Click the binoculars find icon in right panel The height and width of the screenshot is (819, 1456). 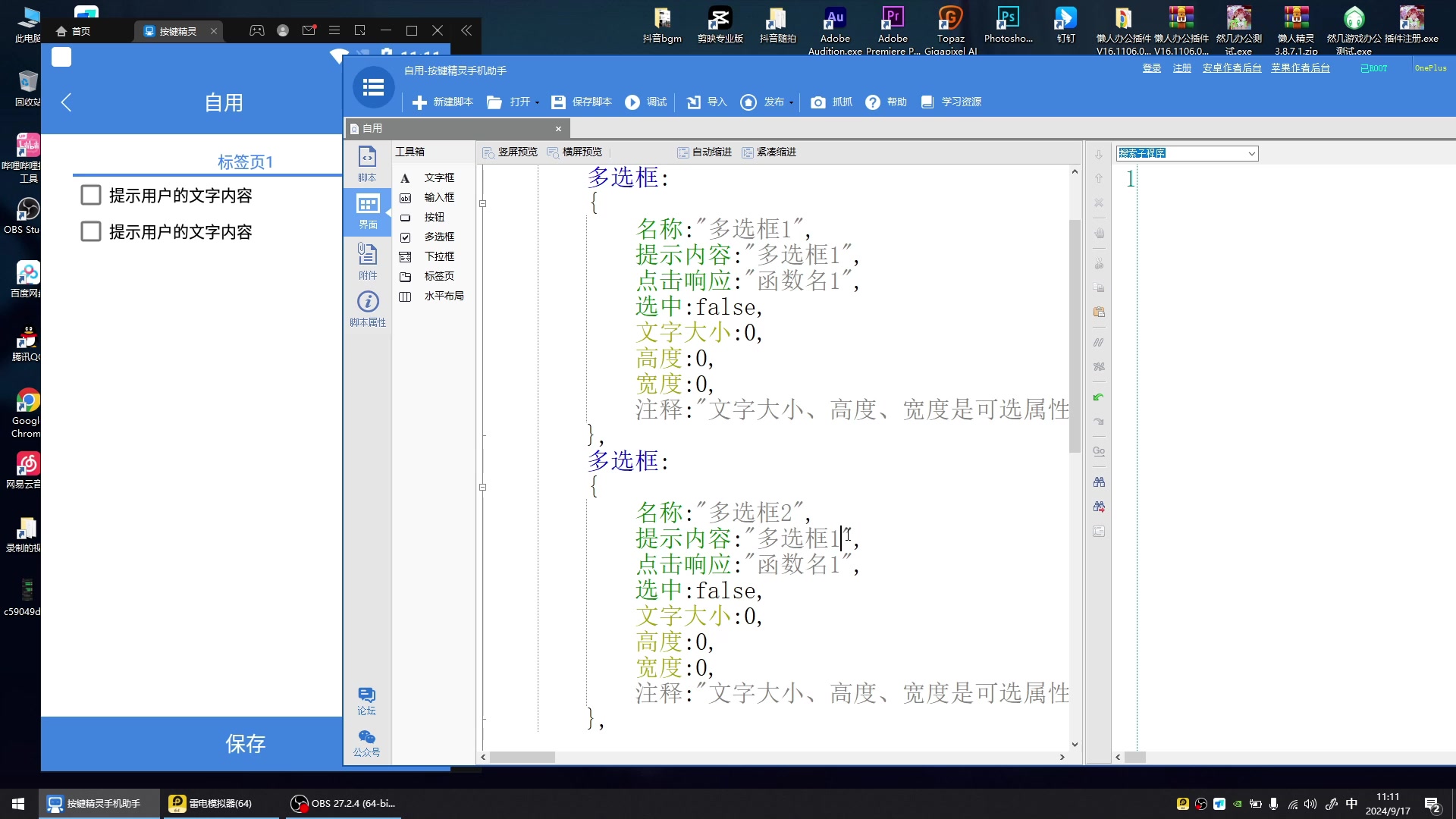coord(1099,482)
